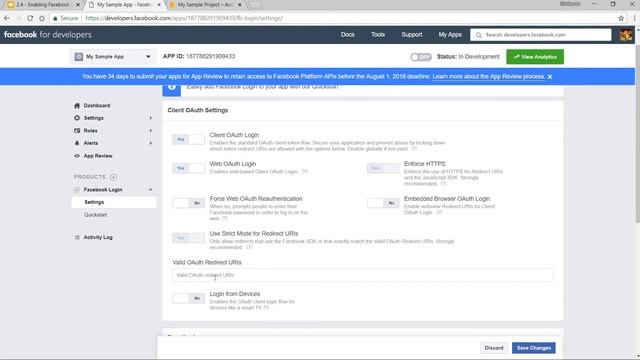Open the My Sample App dropdown

(113, 57)
